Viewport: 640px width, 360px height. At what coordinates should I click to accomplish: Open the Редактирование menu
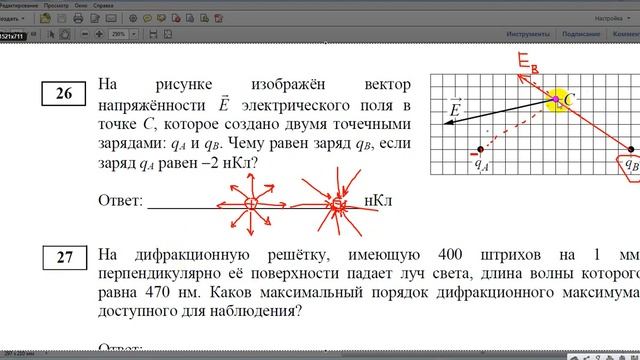point(18,6)
